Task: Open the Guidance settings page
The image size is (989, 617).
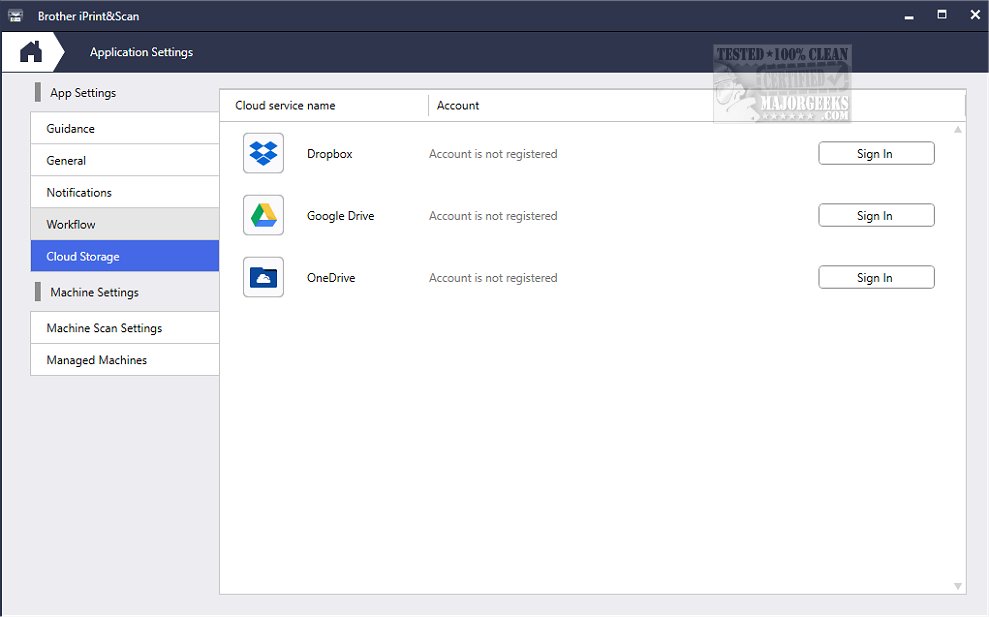Action: 124,129
